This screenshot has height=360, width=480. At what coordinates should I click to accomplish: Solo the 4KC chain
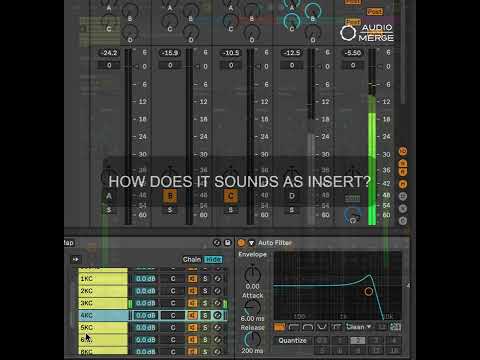(x=205, y=315)
